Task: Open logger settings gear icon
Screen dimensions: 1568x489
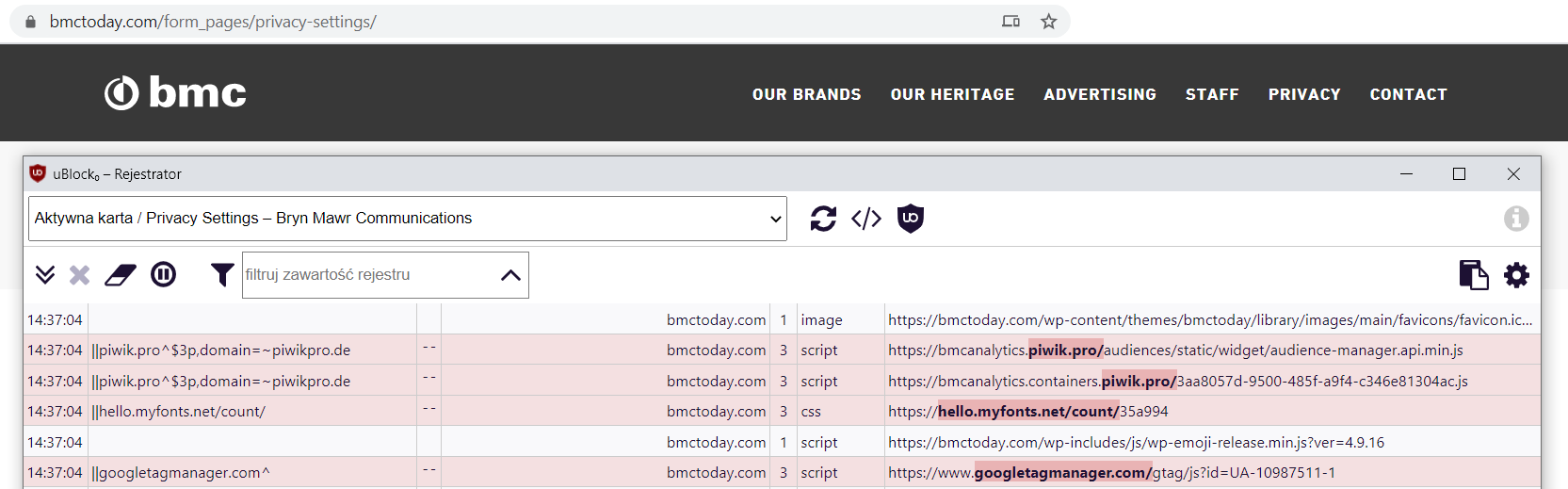Action: (x=1516, y=275)
